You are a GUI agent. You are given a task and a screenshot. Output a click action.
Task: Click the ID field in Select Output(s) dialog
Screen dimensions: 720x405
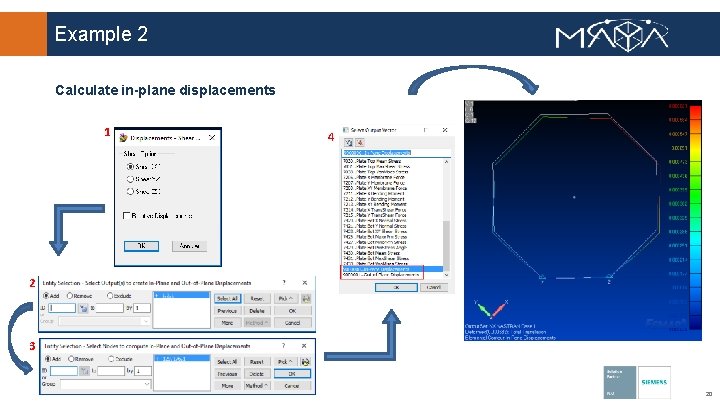[62, 308]
